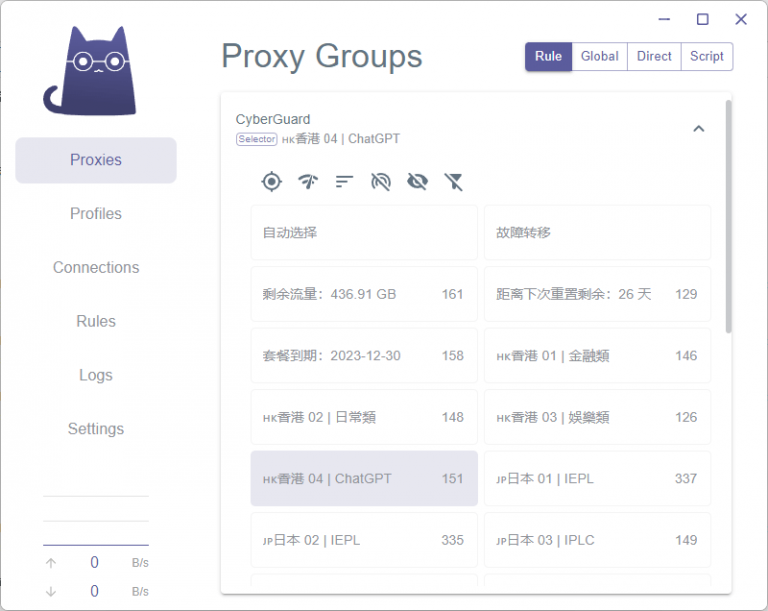Go to the Settings page

click(96, 429)
